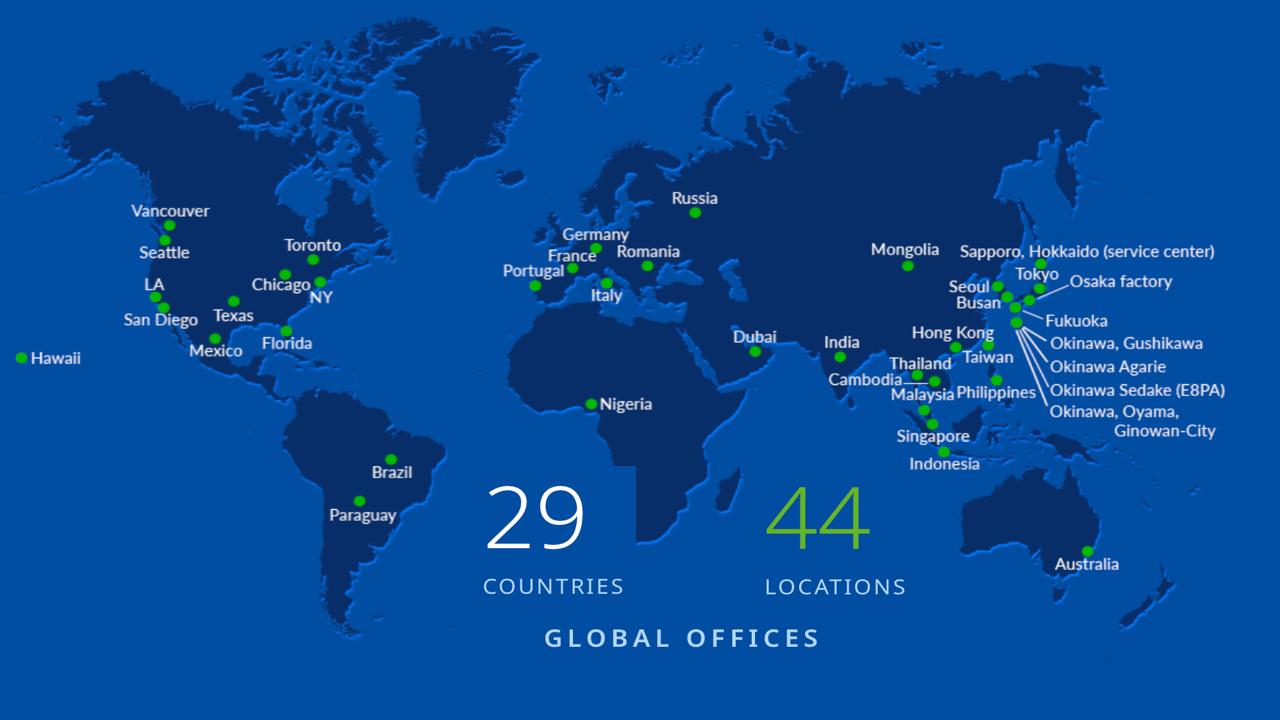Viewport: 1280px width, 720px height.
Task: Click the green marker above Indonesia
Action: 943,452
